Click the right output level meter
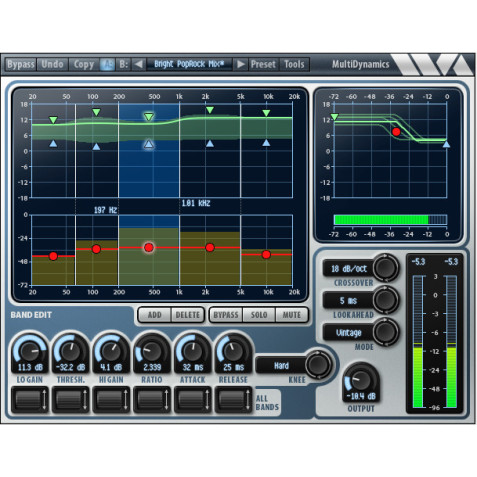The height and width of the screenshot is (477, 477). click(x=451, y=342)
